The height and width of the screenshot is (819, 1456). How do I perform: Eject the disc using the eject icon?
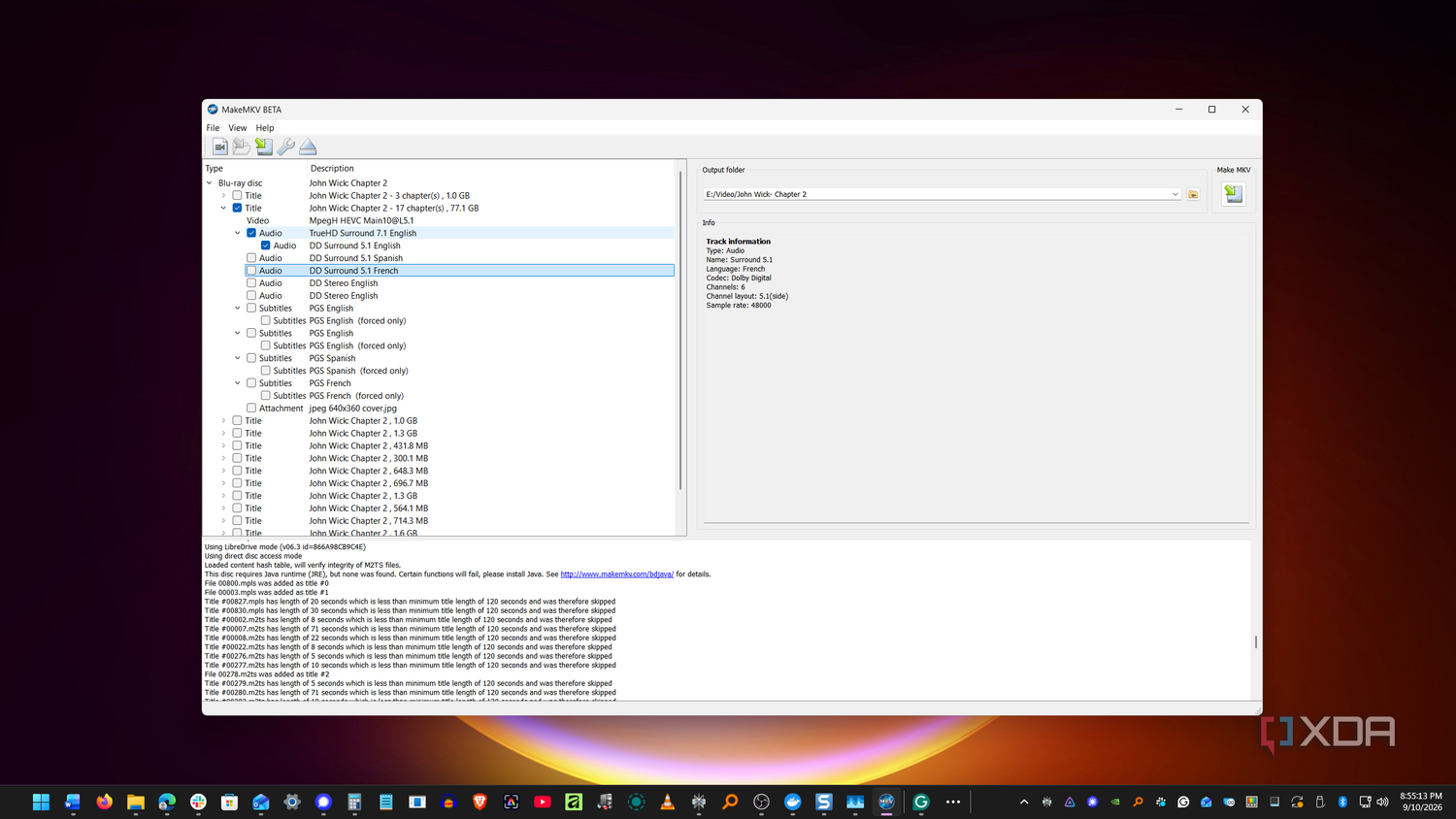[x=308, y=147]
